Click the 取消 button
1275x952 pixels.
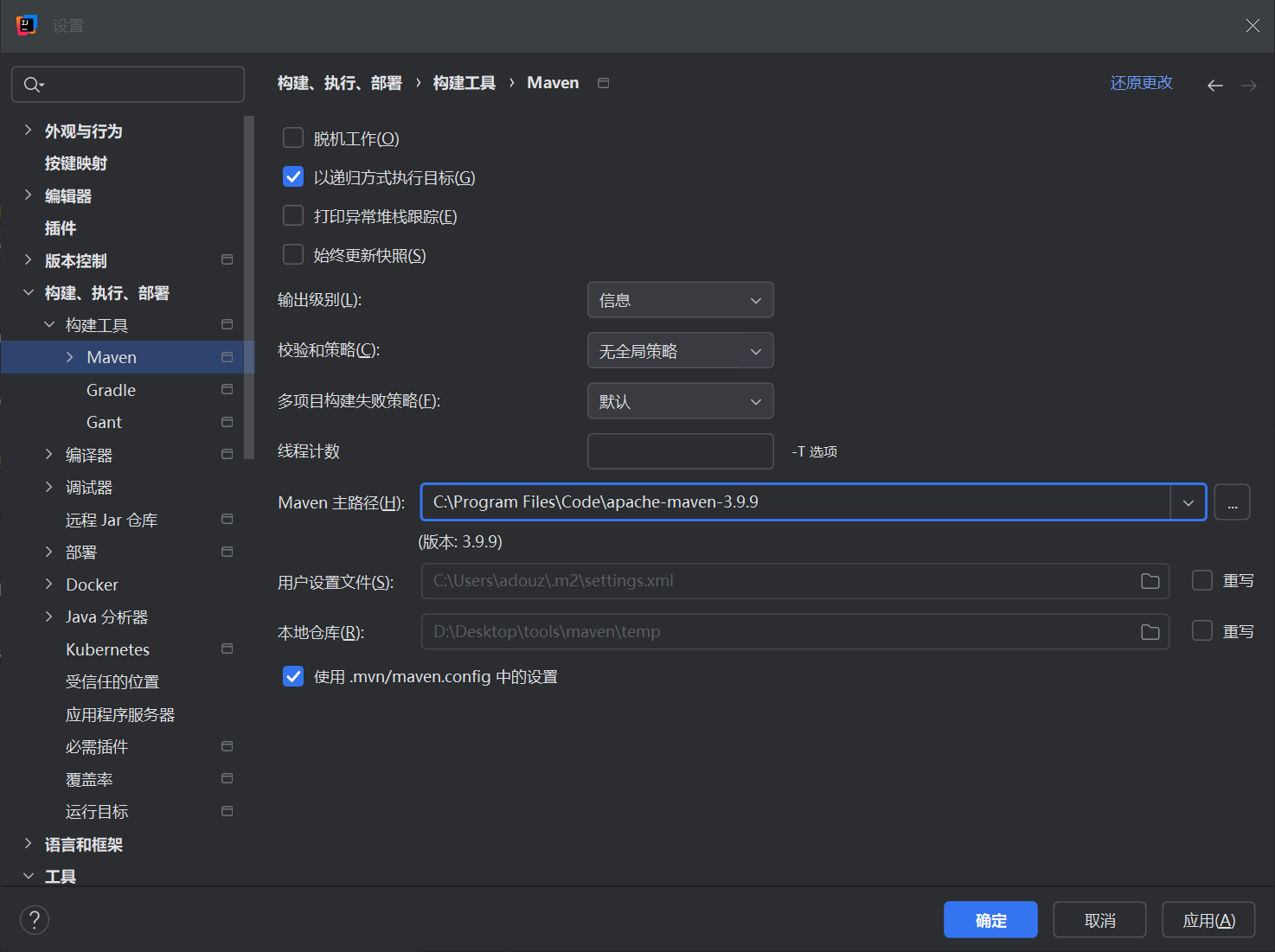pos(1099,920)
